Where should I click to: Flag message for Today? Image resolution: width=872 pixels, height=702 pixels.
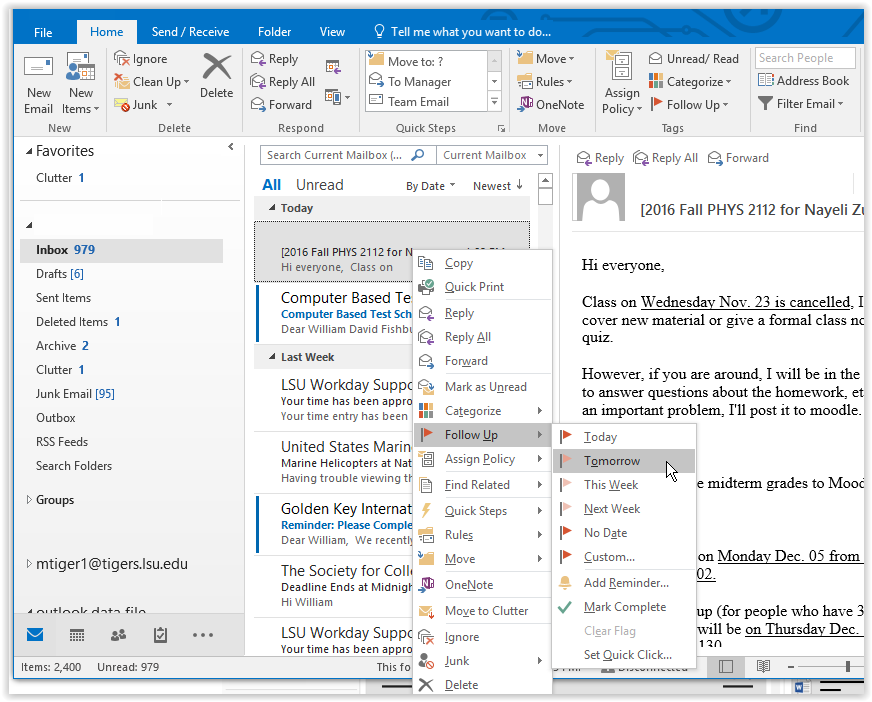pyautogui.click(x=624, y=437)
